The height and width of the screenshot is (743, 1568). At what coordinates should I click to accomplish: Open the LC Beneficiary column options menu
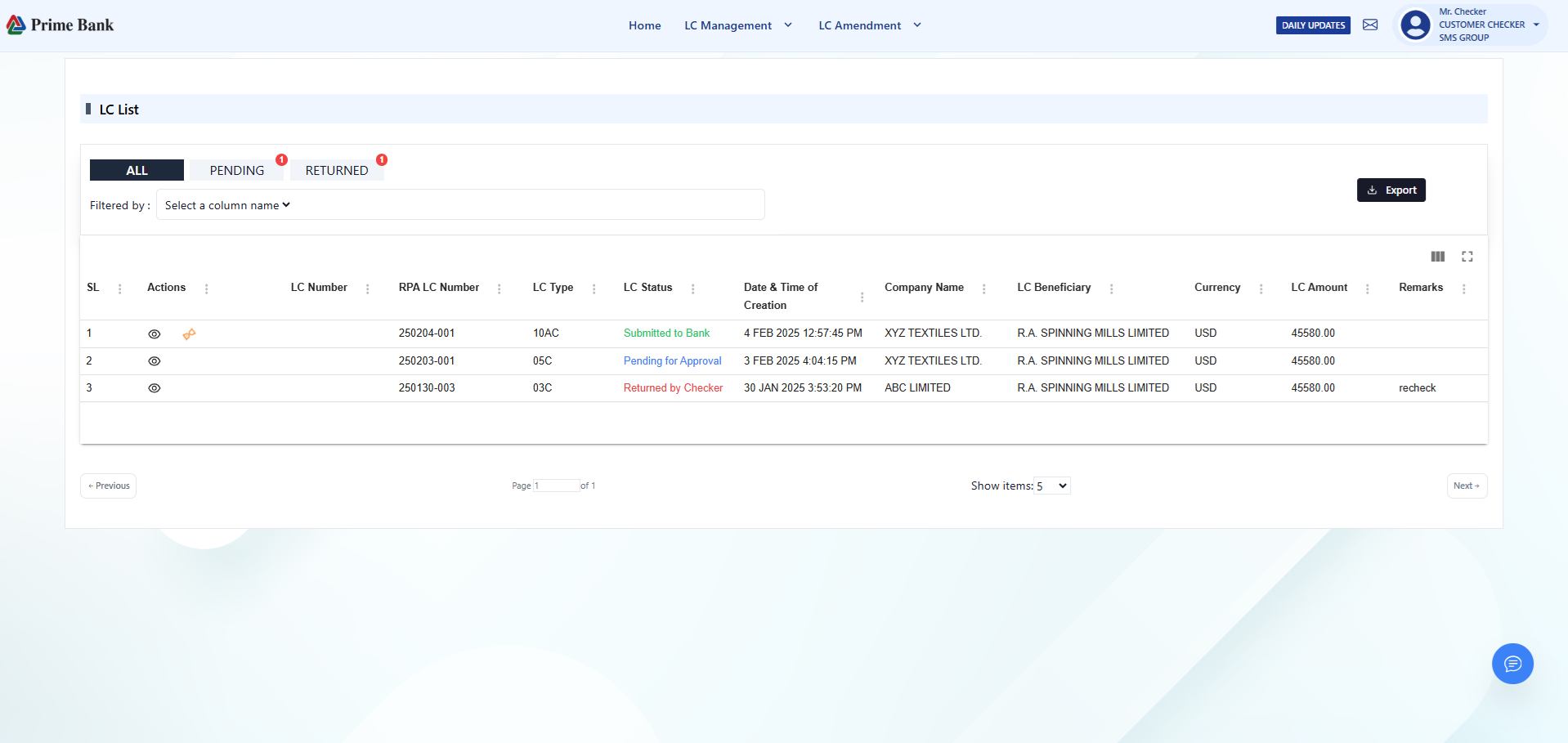pyautogui.click(x=1111, y=289)
